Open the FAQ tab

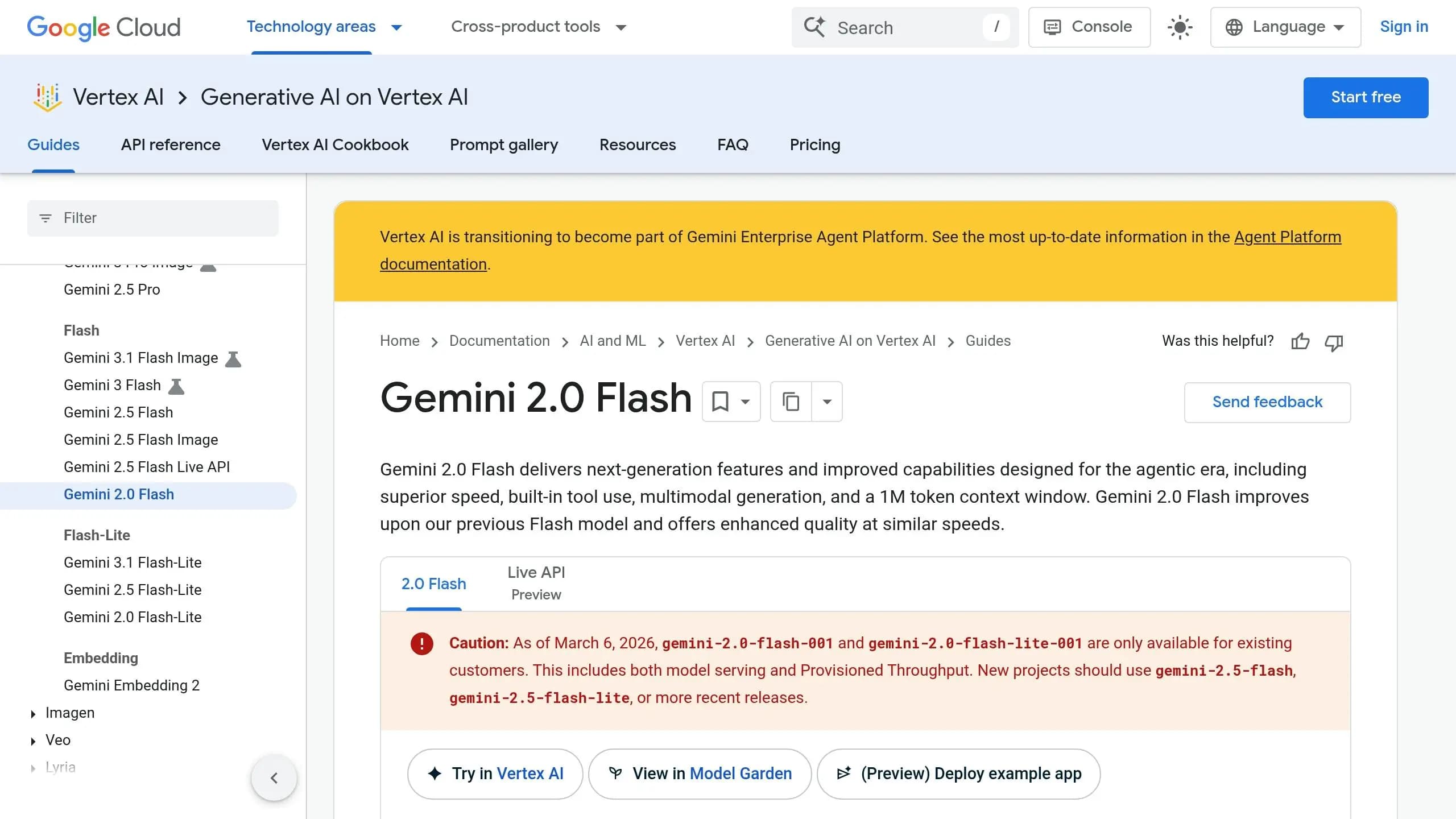click(x=733, y=145)
